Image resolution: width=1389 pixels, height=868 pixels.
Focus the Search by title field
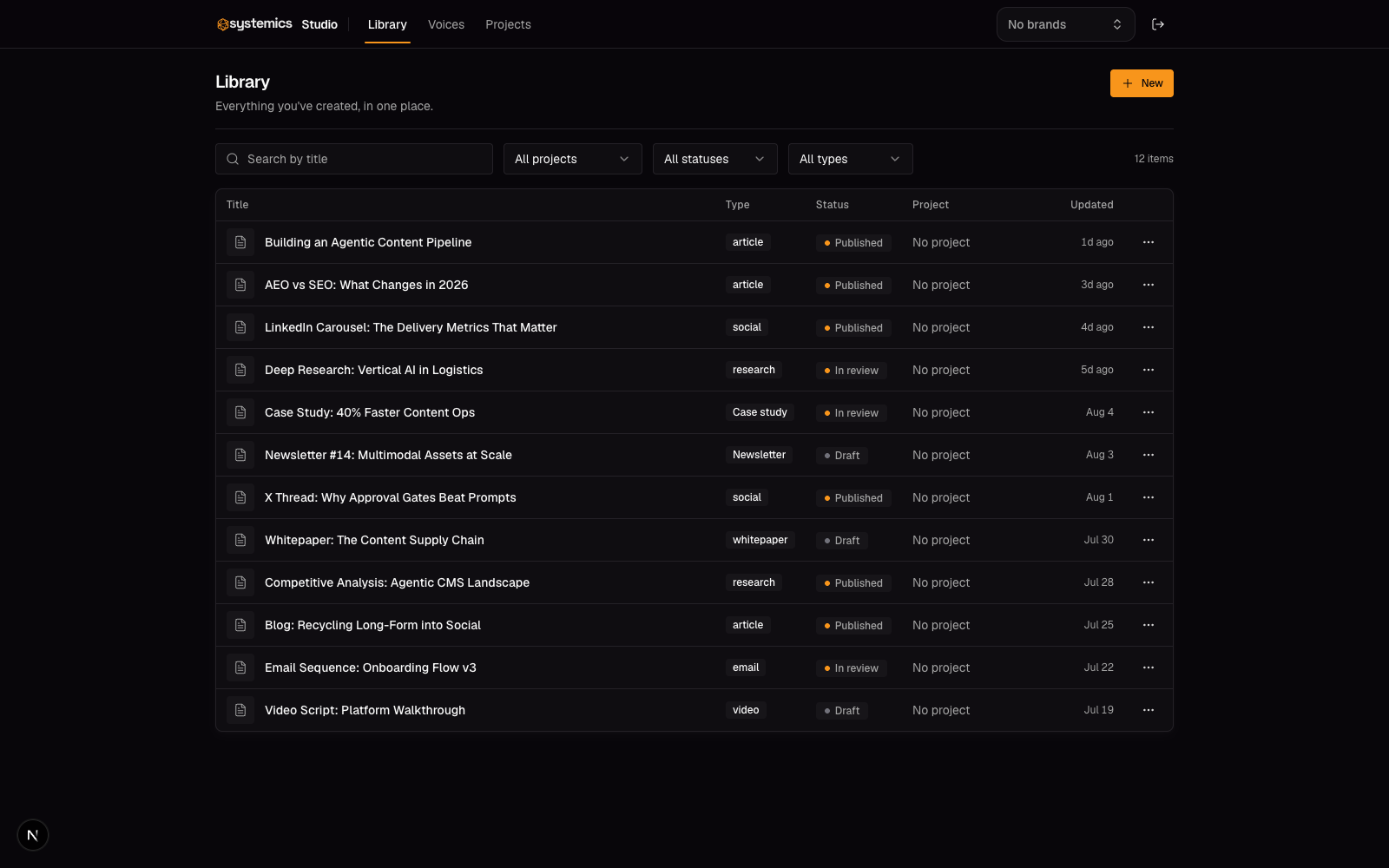(354, 159)
